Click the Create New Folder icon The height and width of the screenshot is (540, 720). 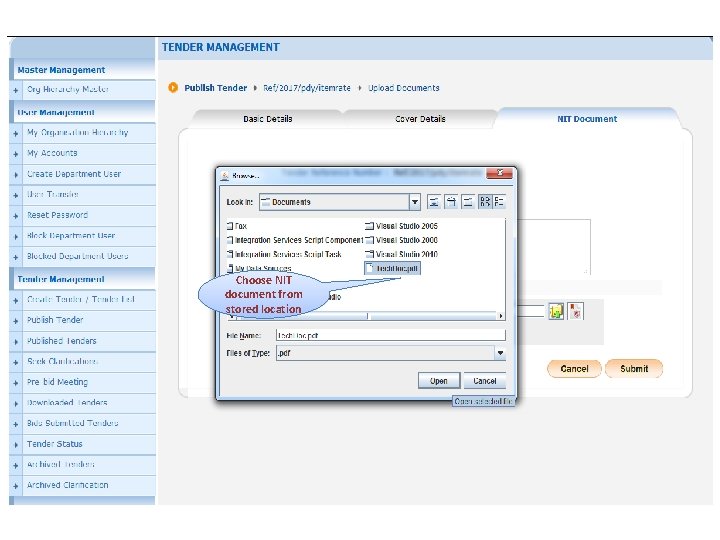[x=468, y=202]
